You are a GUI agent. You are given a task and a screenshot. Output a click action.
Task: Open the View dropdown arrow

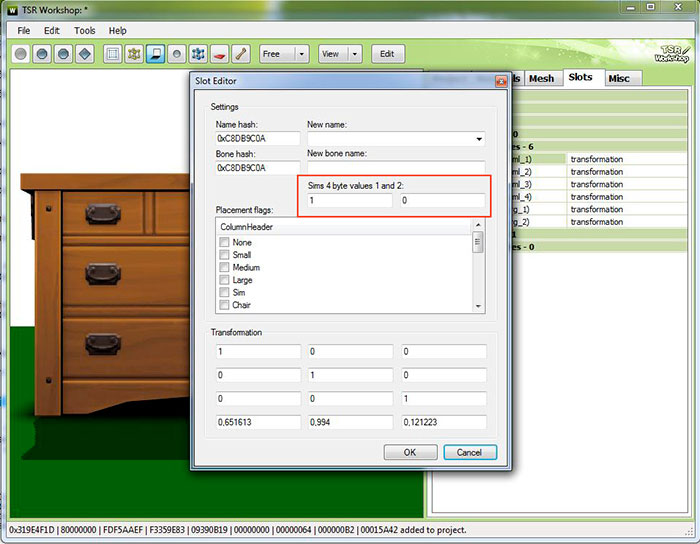pyautogui.click(x=356, y=54)
